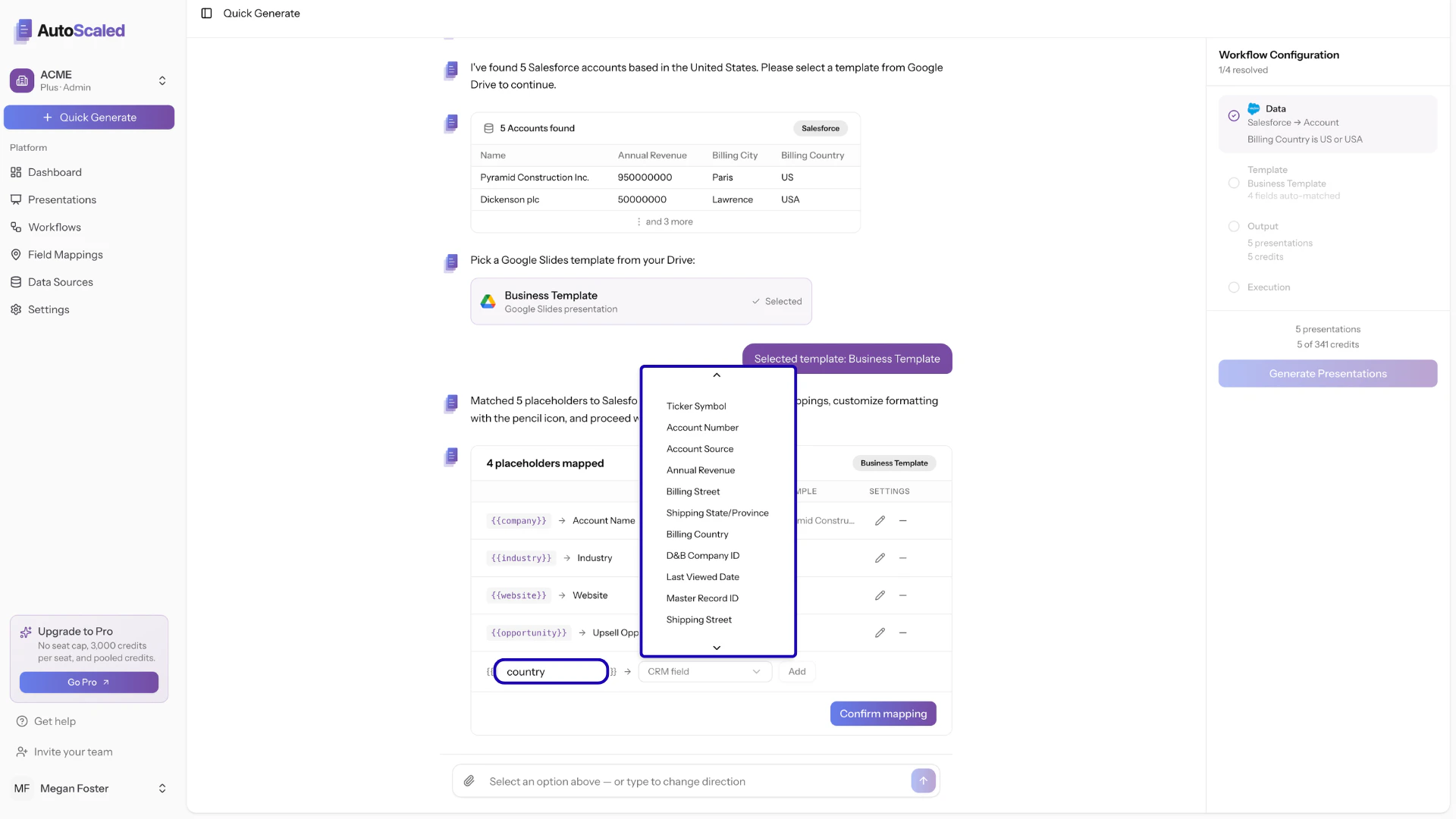This screenshot has height=819, width=1456.
Task: Click Go Pro in the upgrade banner
Action: point(89,682)
